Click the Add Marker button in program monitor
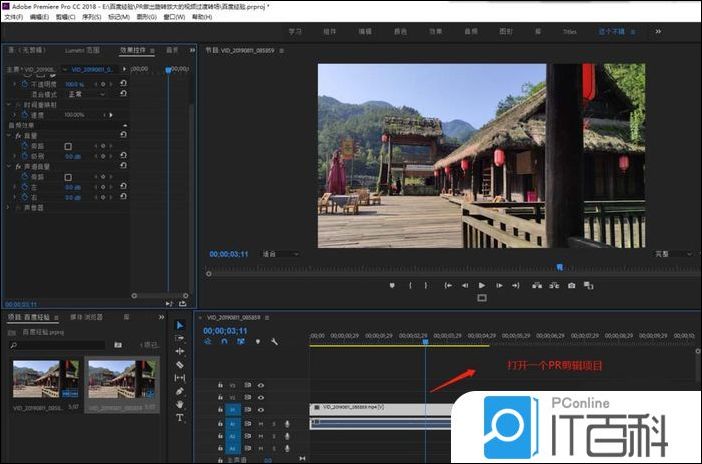Image resolution: width=702 pixels, height=464 pixels. click(x=392, y=285)
